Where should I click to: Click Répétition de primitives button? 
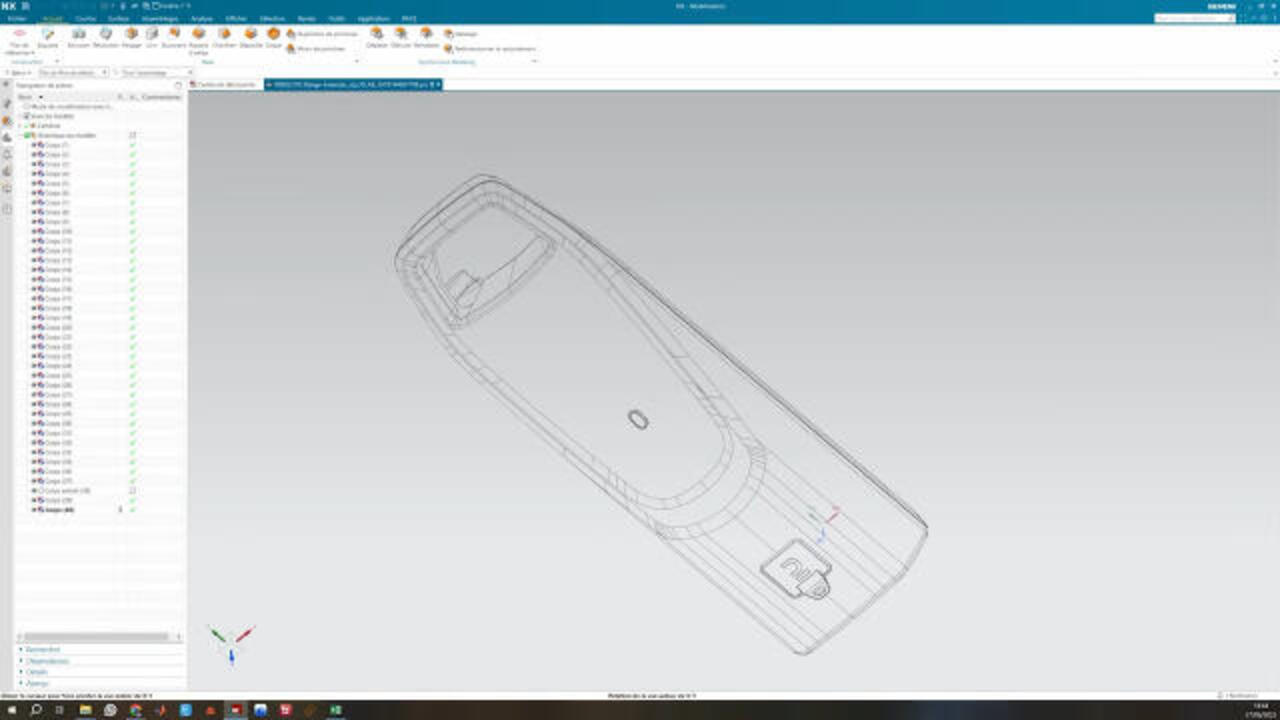[x=322, y=33]
